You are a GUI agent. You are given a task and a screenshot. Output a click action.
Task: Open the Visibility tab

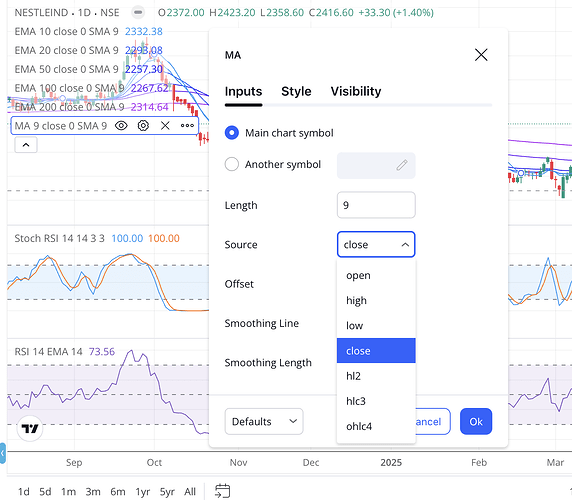pos(356,92)
